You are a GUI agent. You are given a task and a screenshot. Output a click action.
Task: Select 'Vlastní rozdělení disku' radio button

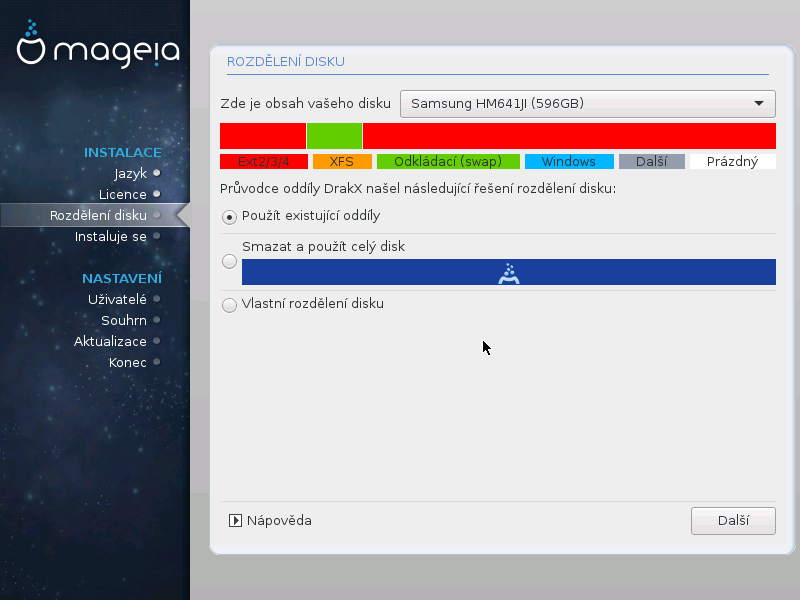coord(230,305)
